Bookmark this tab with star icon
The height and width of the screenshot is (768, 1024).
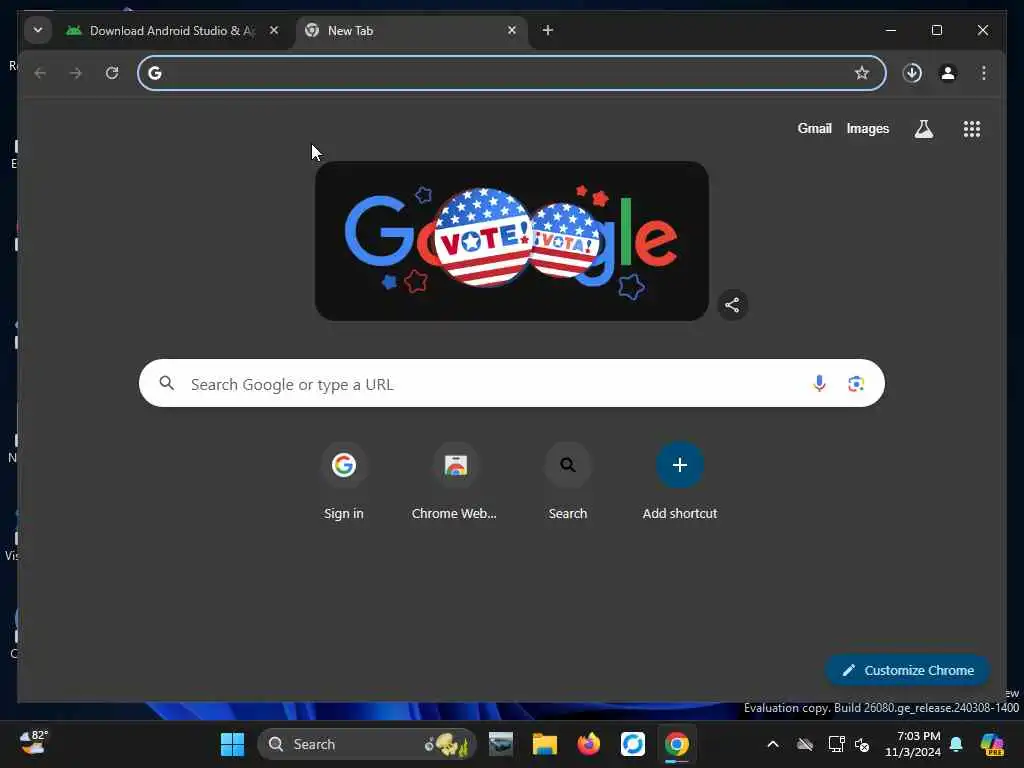pyautogui.click(x=862, y=73)
